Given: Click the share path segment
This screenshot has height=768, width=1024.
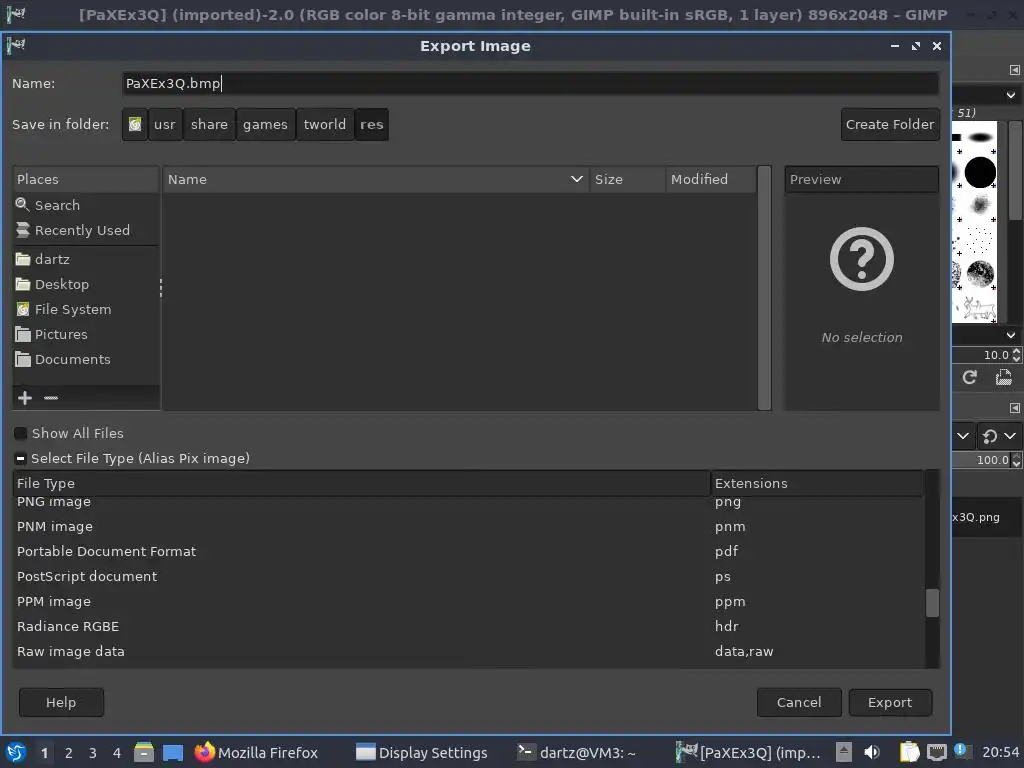Looking at the screenshot, I should pos(209,124).
